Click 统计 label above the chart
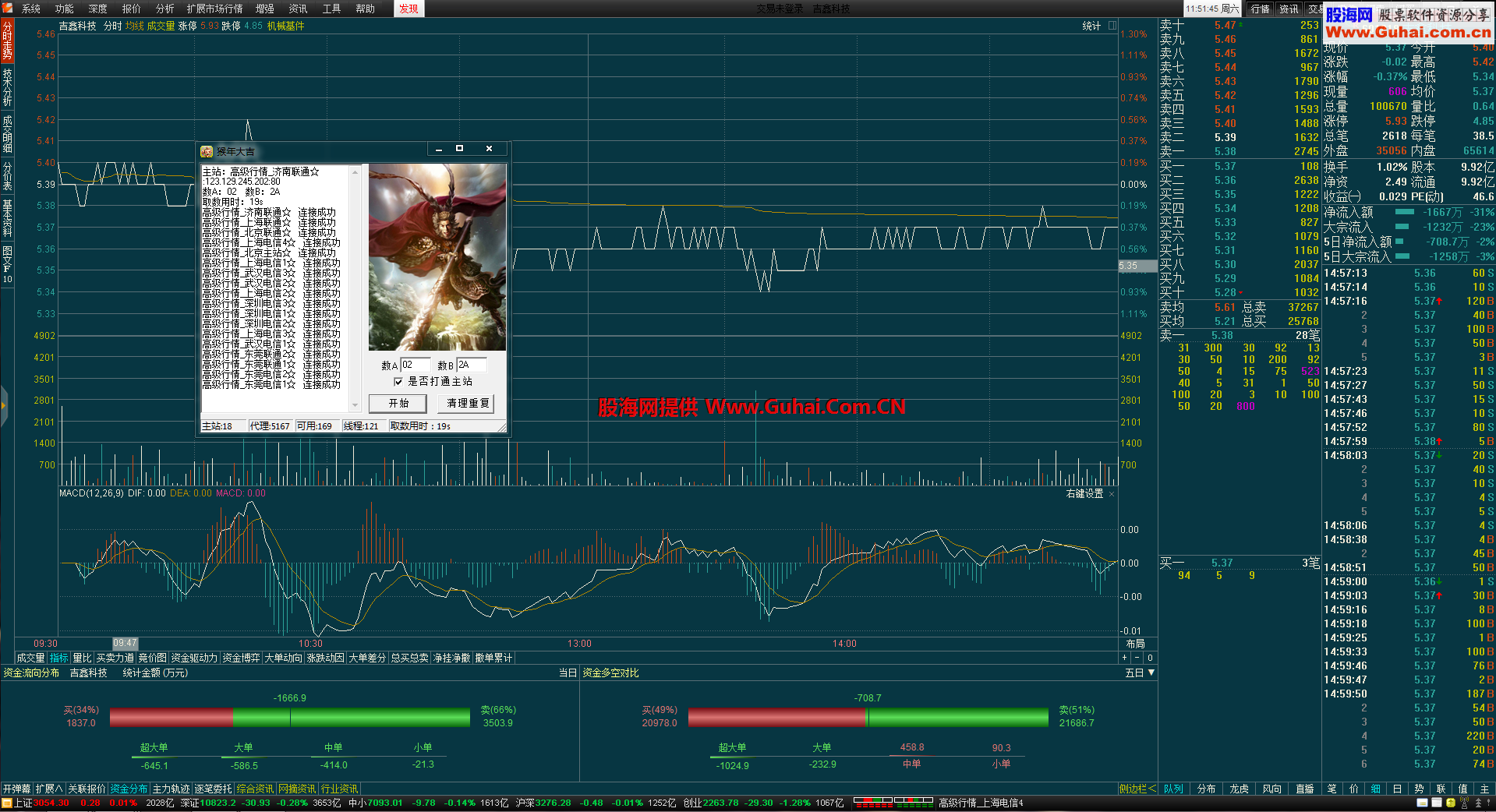The width and height of the screenshot is (1496, 812). point(1091,26)
